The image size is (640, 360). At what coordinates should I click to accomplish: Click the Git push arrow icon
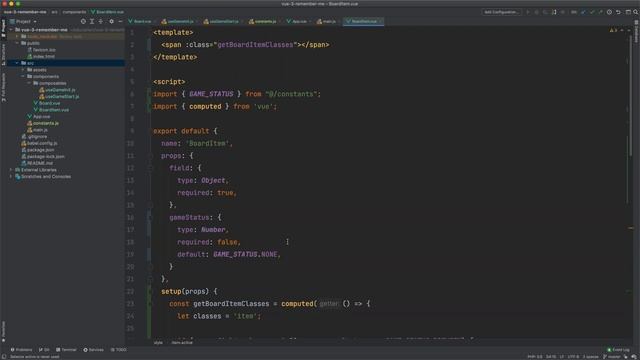click(600, 12)
